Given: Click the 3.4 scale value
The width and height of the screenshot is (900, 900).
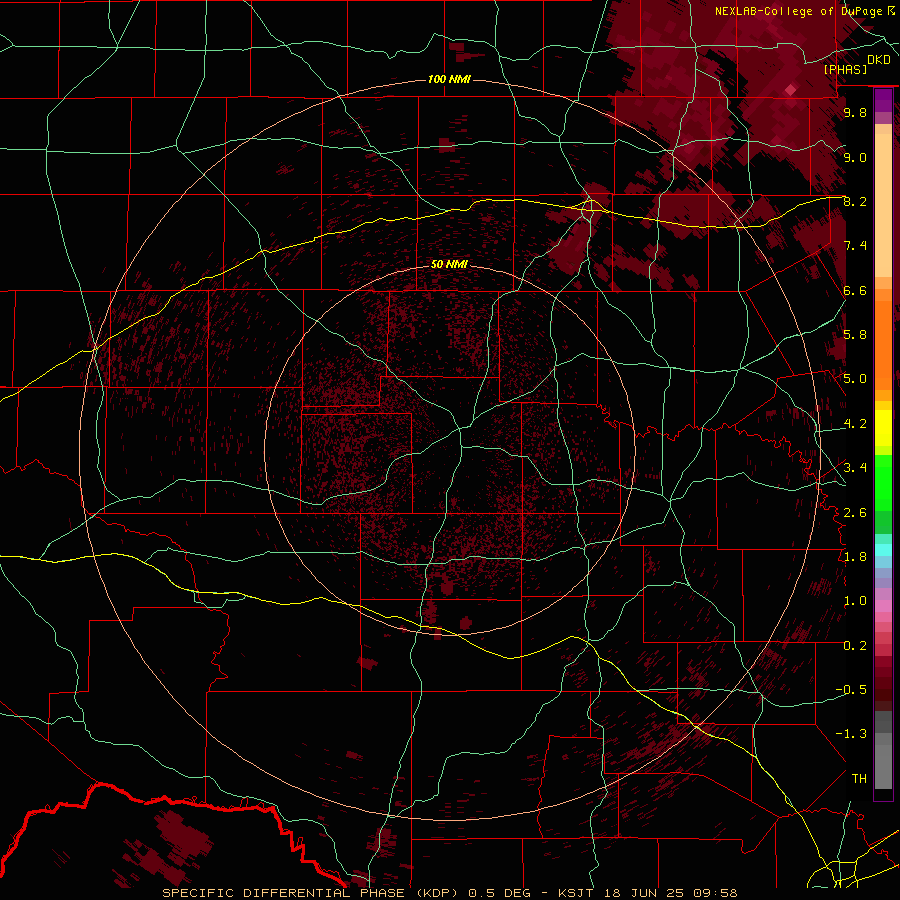Looking at the screenshot, I should (855, 468).
